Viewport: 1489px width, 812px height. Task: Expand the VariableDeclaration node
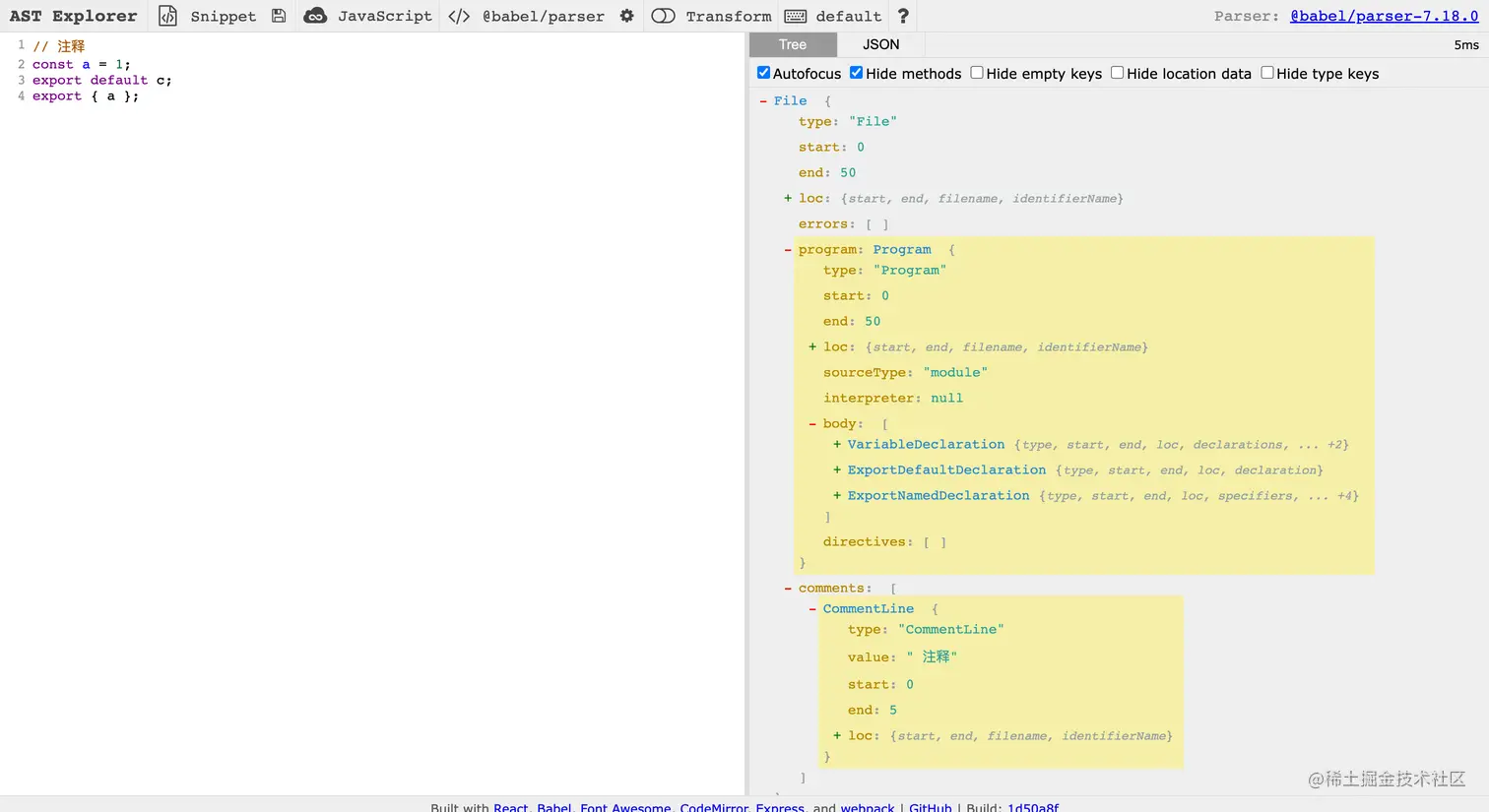[x=837, y=444]
